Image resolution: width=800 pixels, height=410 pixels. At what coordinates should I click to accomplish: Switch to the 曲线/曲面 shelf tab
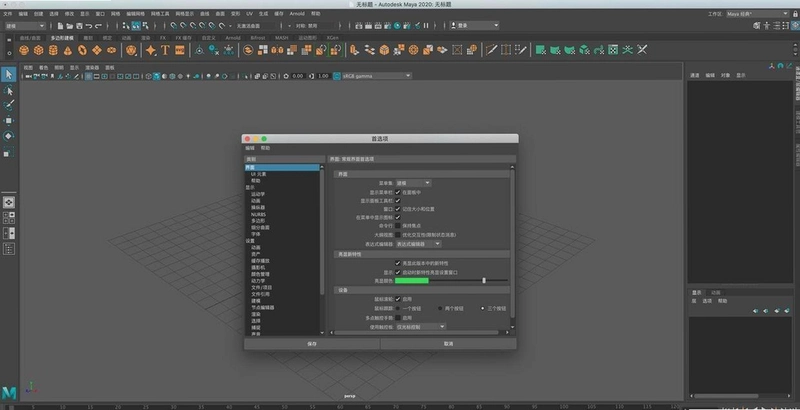[x=30, y=38]
